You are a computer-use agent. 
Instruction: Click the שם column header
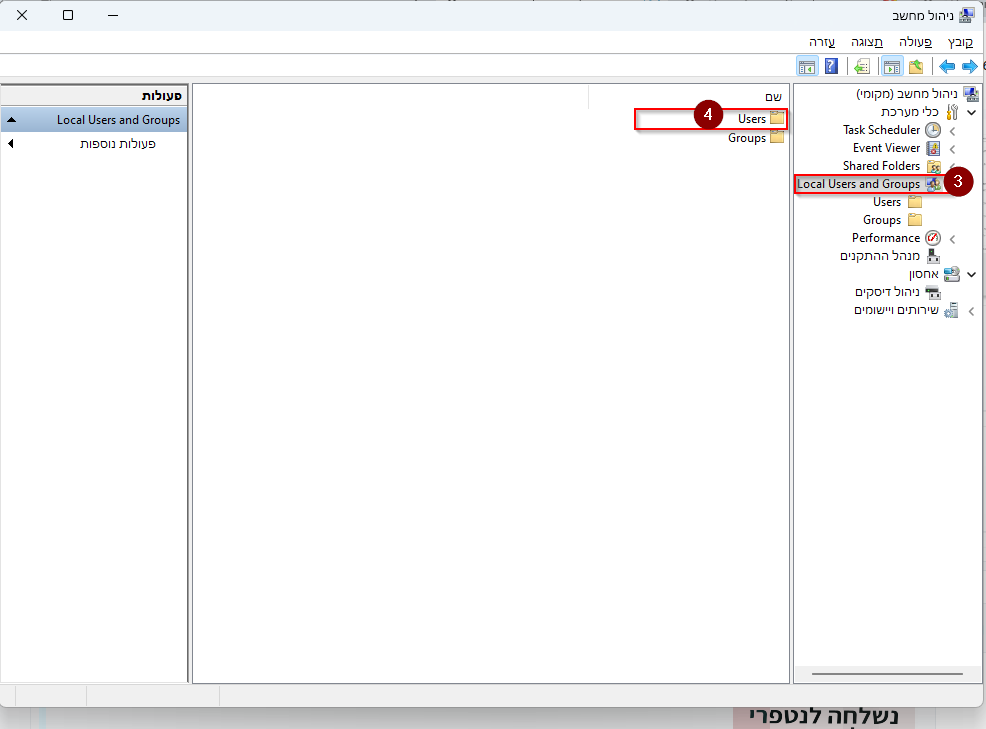pyautogui.click(x=772, y=96)
